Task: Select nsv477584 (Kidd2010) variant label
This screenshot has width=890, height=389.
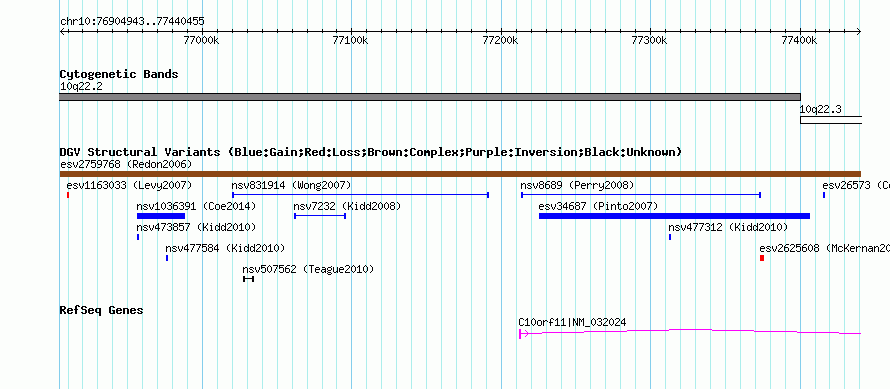Action: (225, 248)
